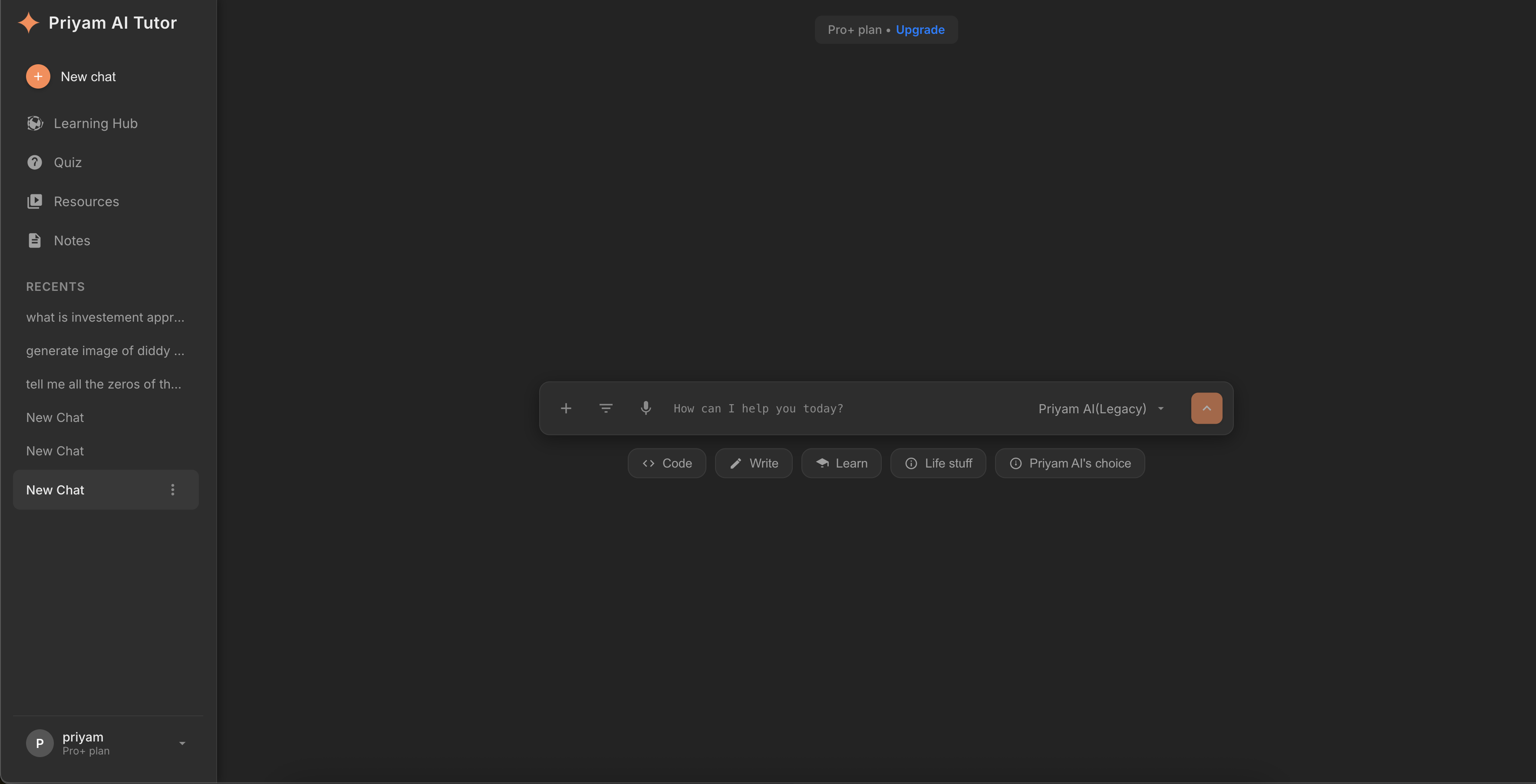Open the filter options icon in input bar
1536x784 pixels.
pyautogui.click(x=605, y=408)
